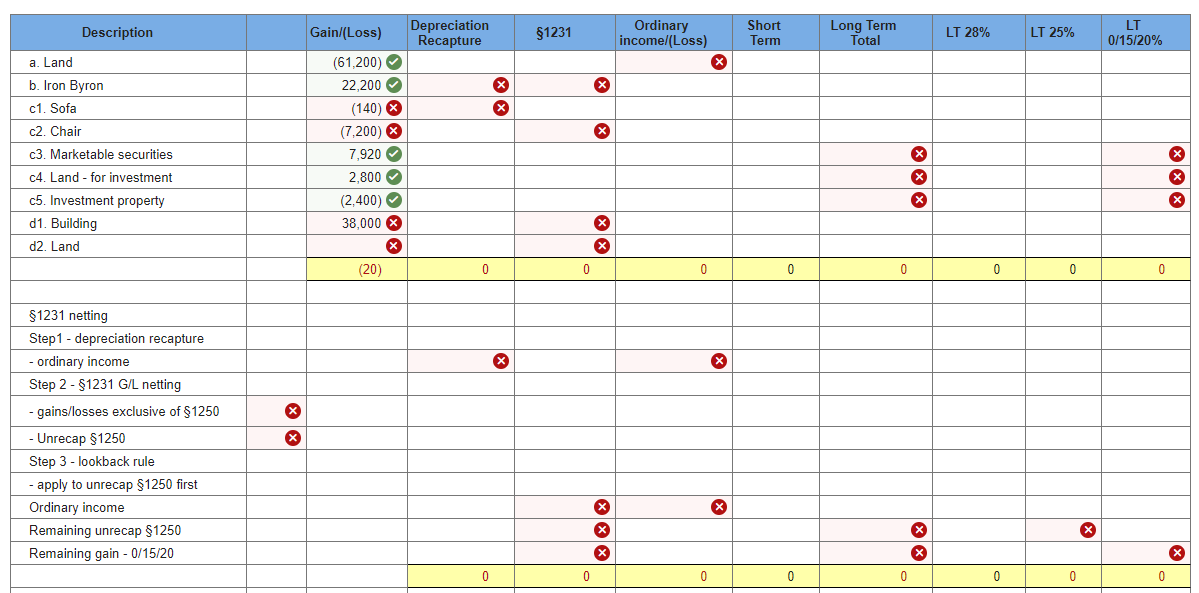This screenshot has width=1199, height=593.
Task: Select Land row Ordinary income/(Loss) input field
Action: point(674,63)
